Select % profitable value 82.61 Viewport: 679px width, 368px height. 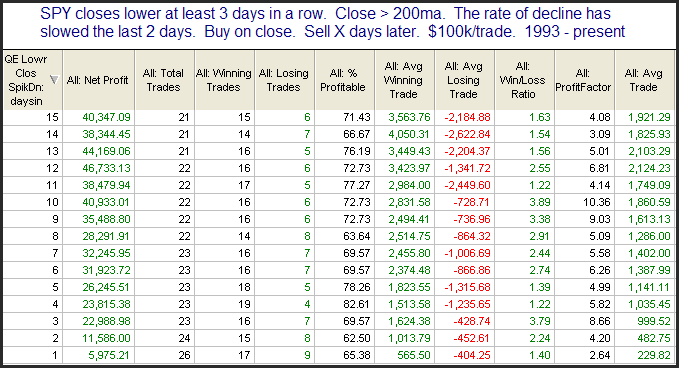pos(357,304)
